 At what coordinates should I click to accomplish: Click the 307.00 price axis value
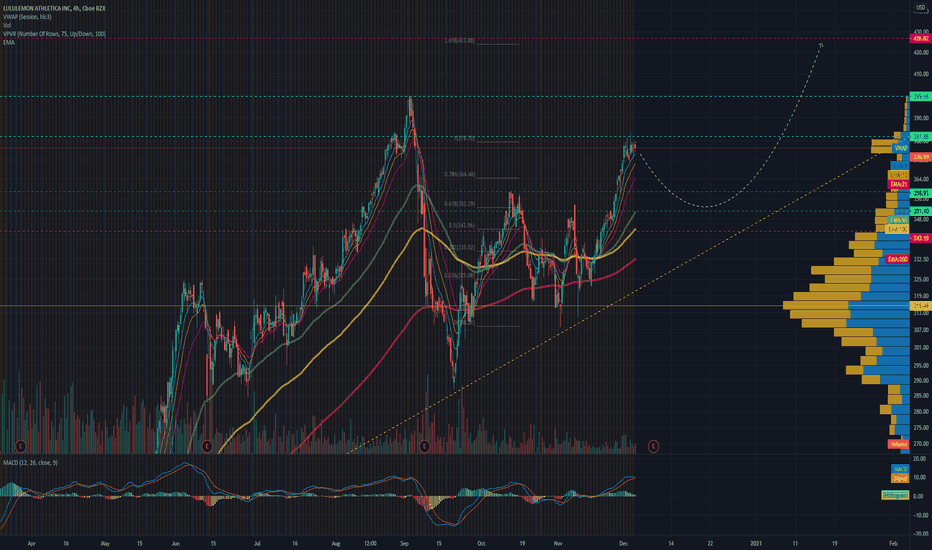pyautogui.click(x=922, y=329)
